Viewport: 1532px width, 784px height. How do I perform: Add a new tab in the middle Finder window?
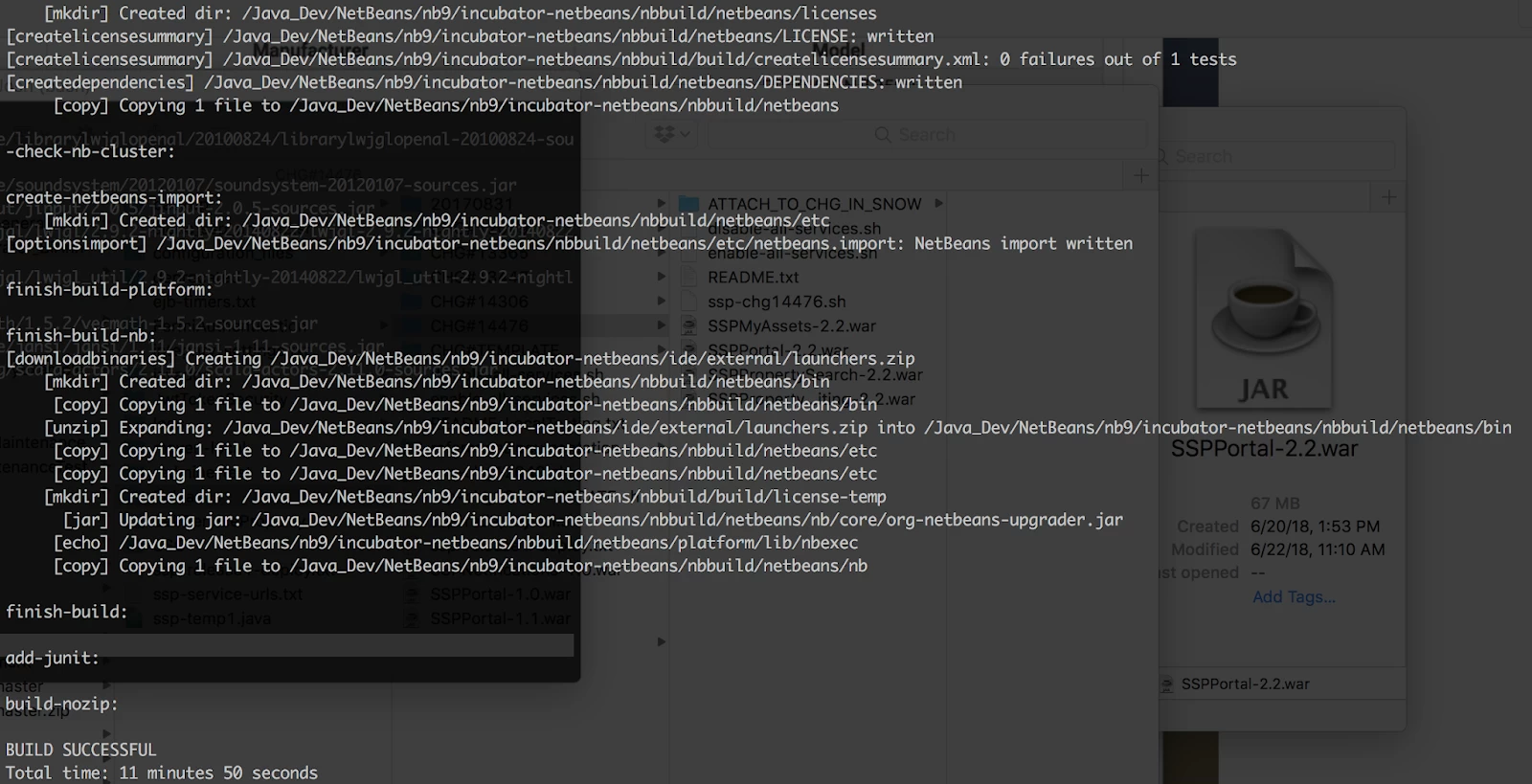click(x=1140, y=175)
